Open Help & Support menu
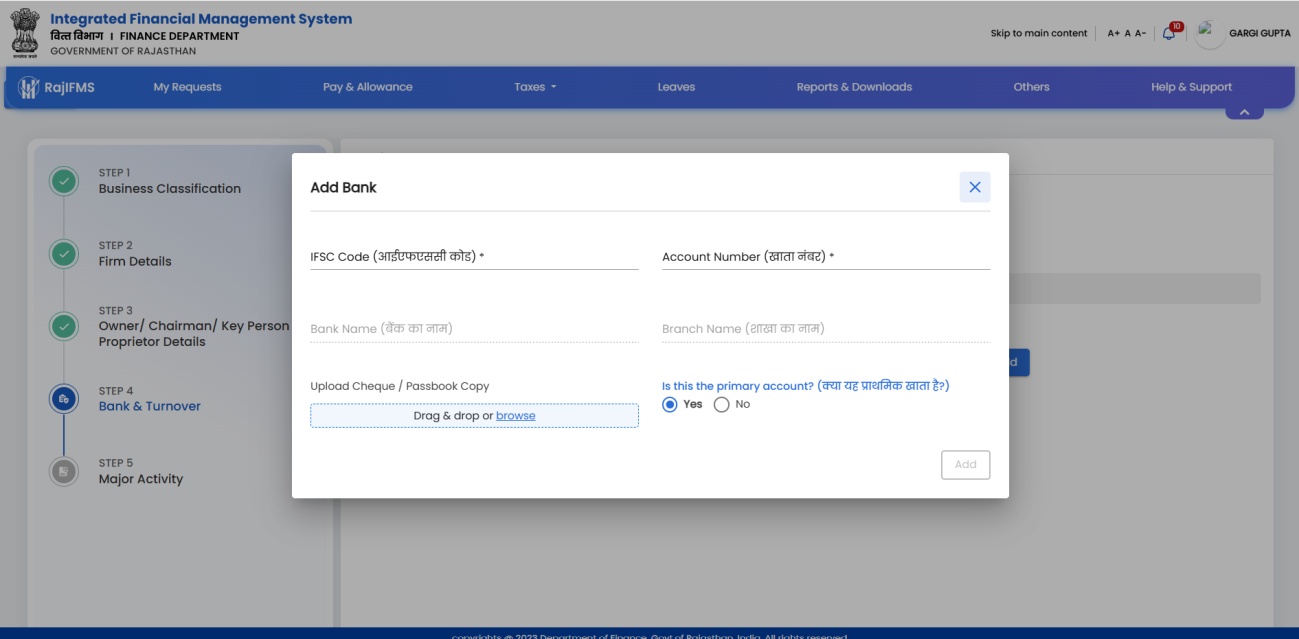1299x639 pixels. point(1191,87)
